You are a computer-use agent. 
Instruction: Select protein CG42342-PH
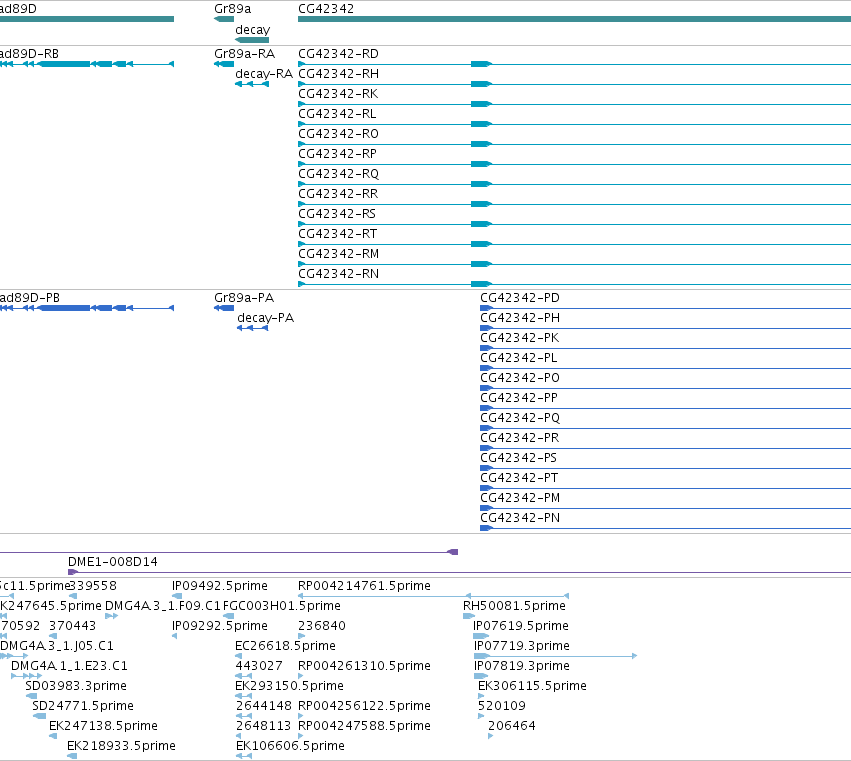520,318
